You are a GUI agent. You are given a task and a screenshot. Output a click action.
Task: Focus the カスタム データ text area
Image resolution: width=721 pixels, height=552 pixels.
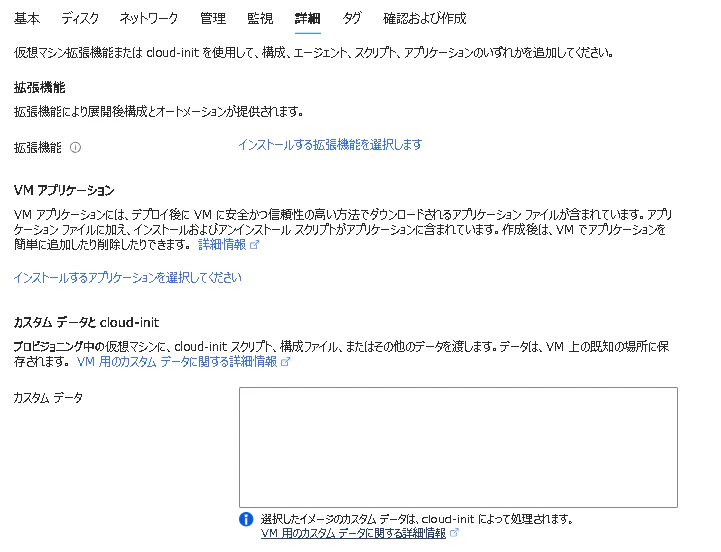(x=458, y=447)
